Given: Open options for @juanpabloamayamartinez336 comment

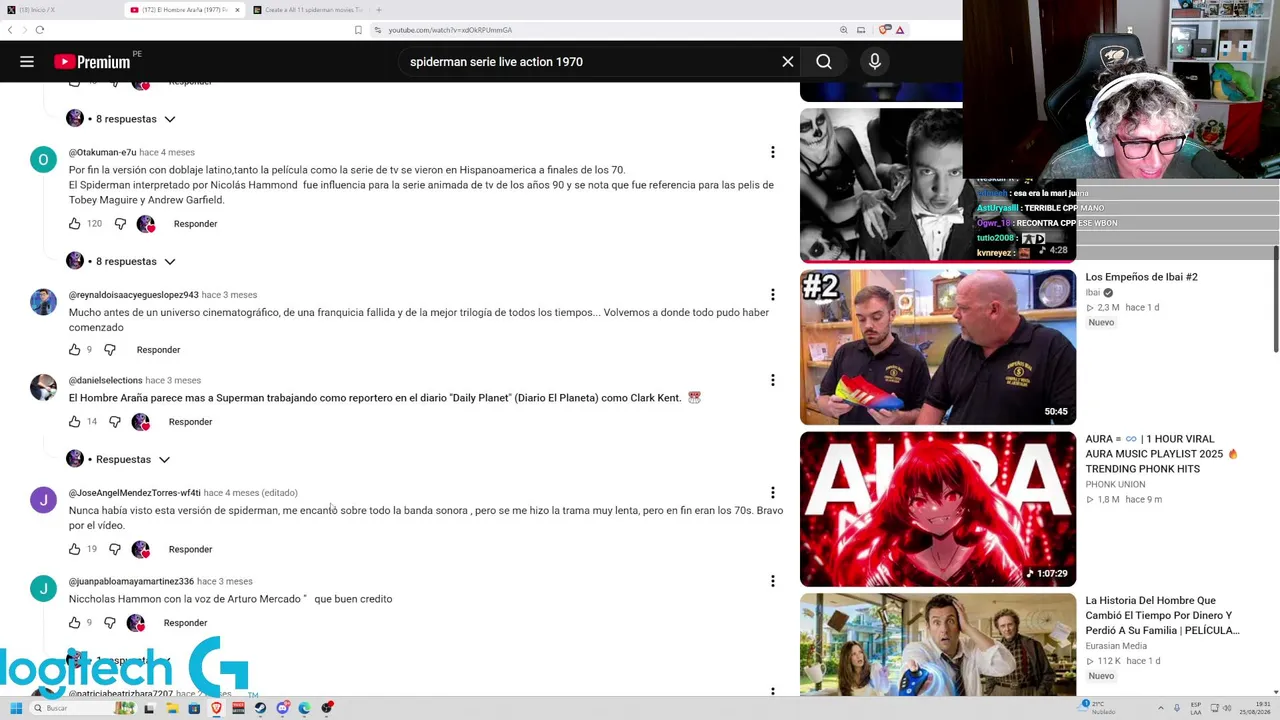Looking at the screenshot, I should (772, 581).
